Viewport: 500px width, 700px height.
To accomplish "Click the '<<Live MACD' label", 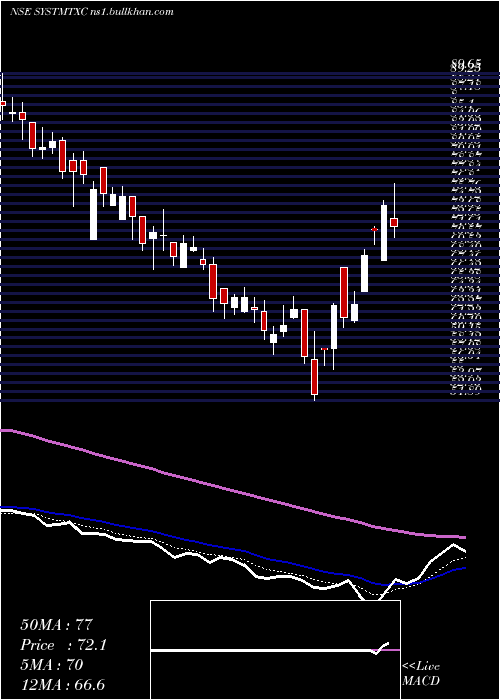I will click(x=421, y=674).
